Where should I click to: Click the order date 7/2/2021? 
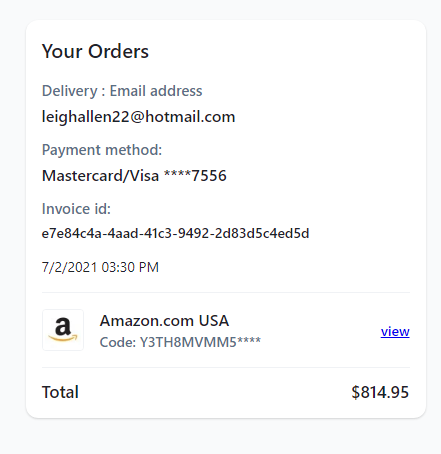pos(69,267)
